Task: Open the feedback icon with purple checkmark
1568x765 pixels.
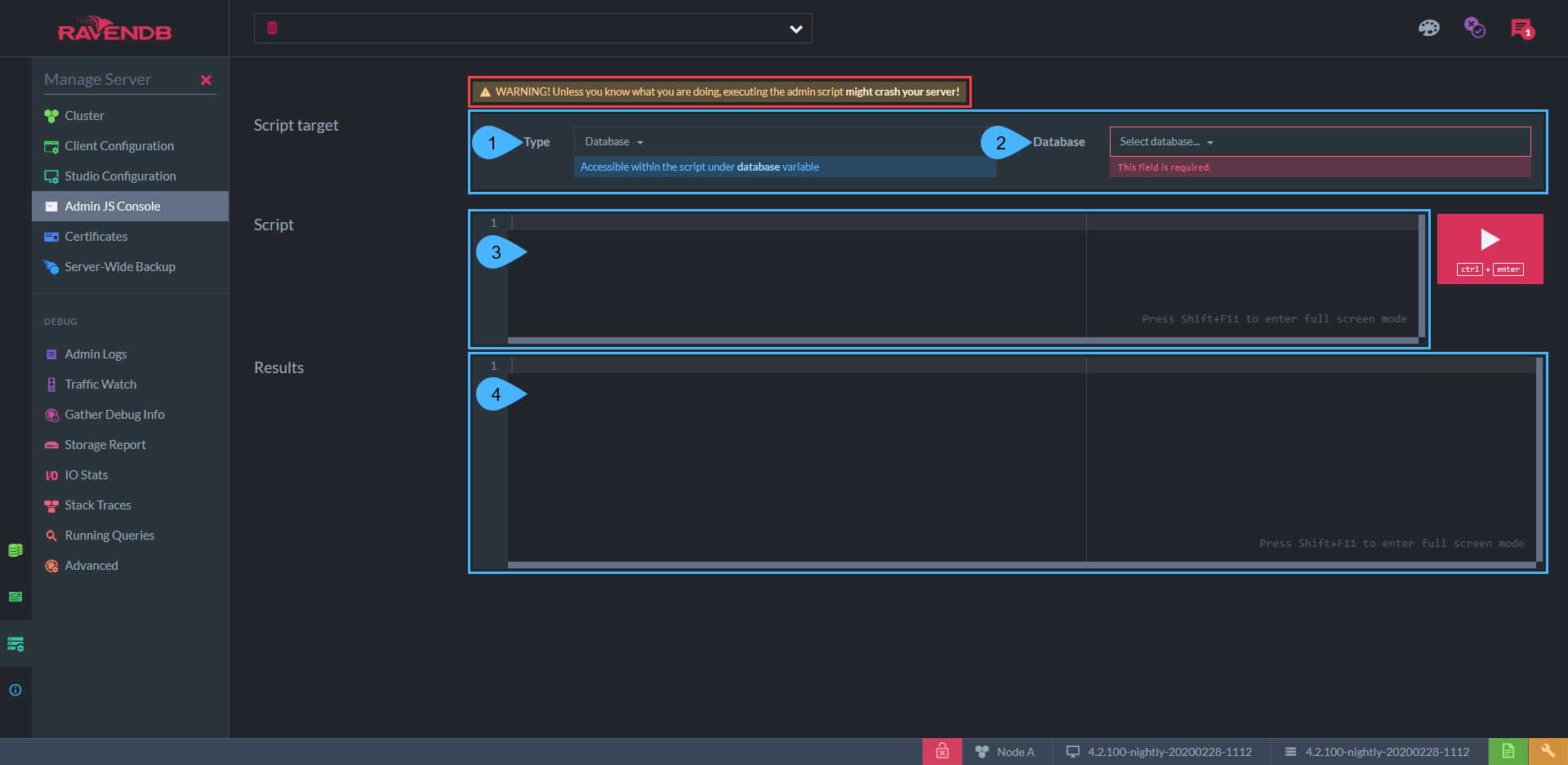Action: [1474, 29]
